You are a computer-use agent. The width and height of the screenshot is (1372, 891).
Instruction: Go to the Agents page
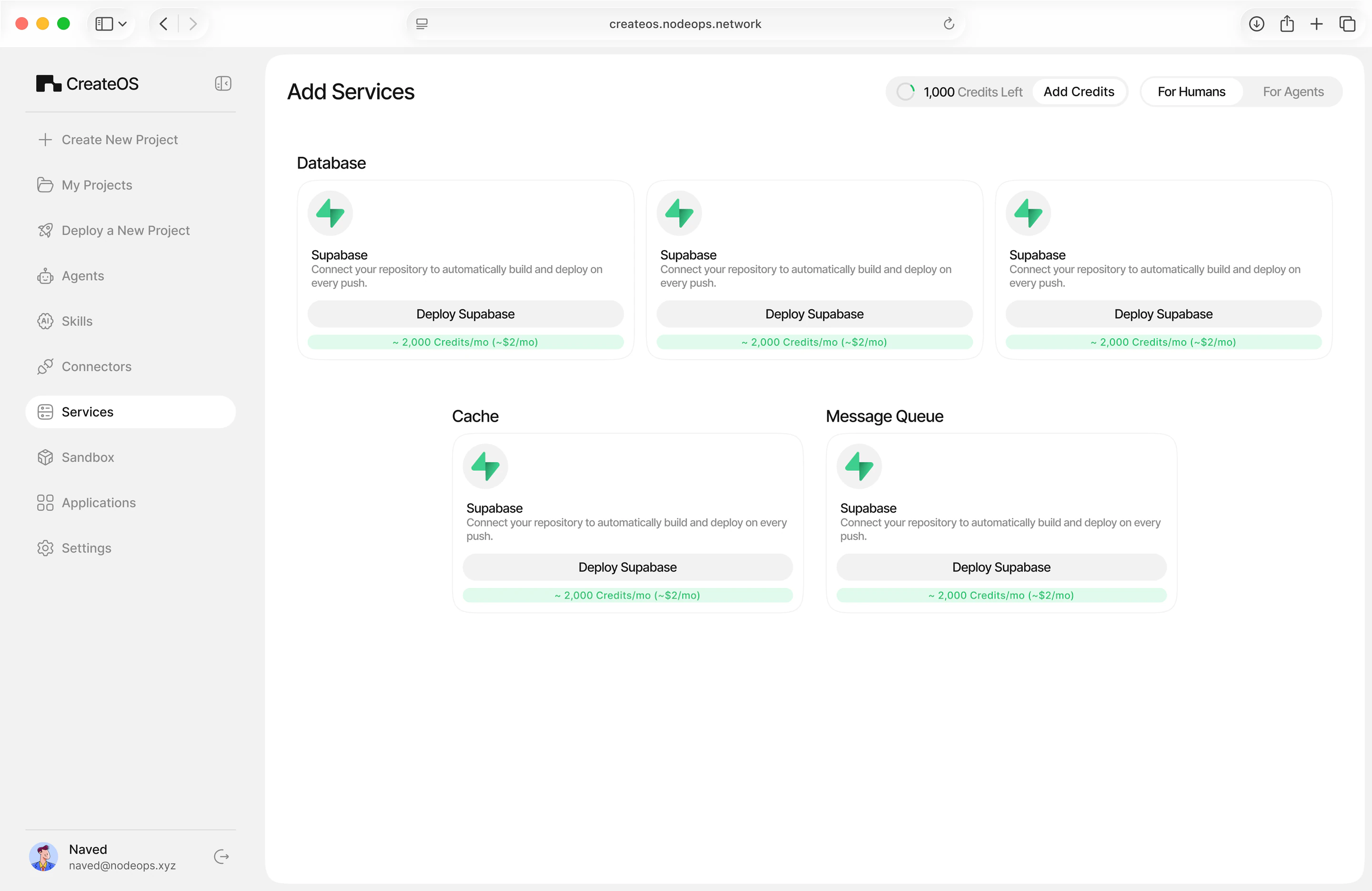click(131, 276)
